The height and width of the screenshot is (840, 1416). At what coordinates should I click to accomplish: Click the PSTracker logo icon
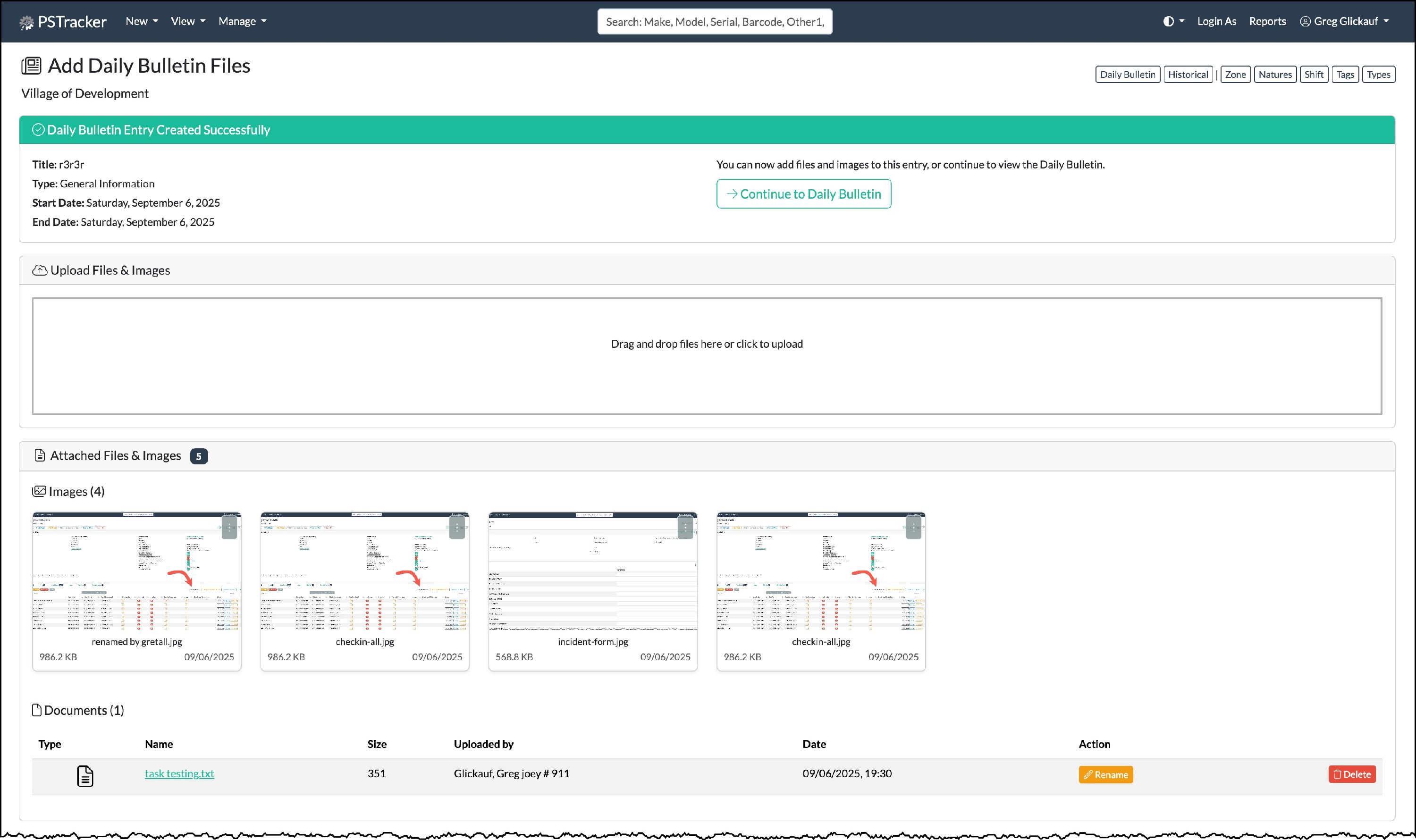point(26,22)
